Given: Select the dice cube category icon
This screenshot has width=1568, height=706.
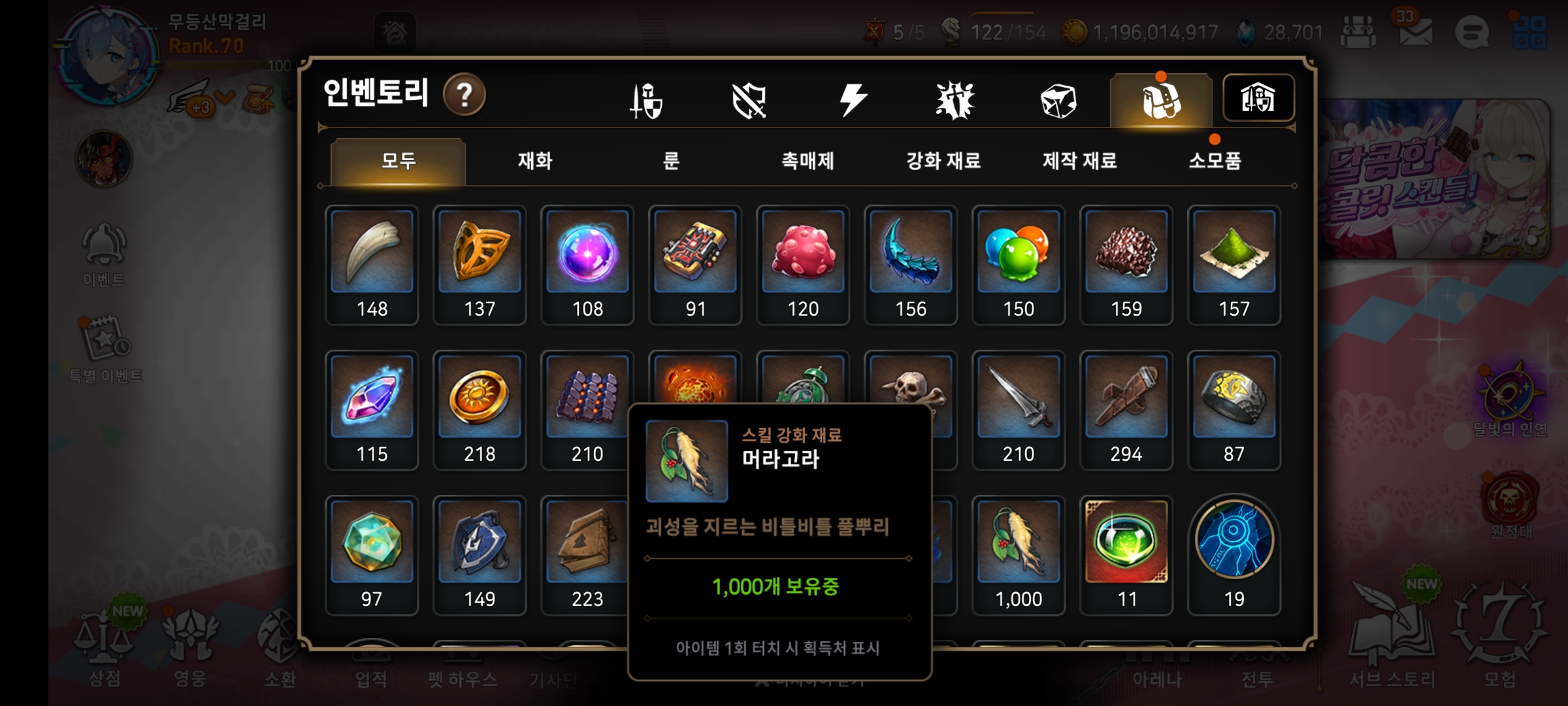Looking at the screenshot, I should coord(1058,101).
